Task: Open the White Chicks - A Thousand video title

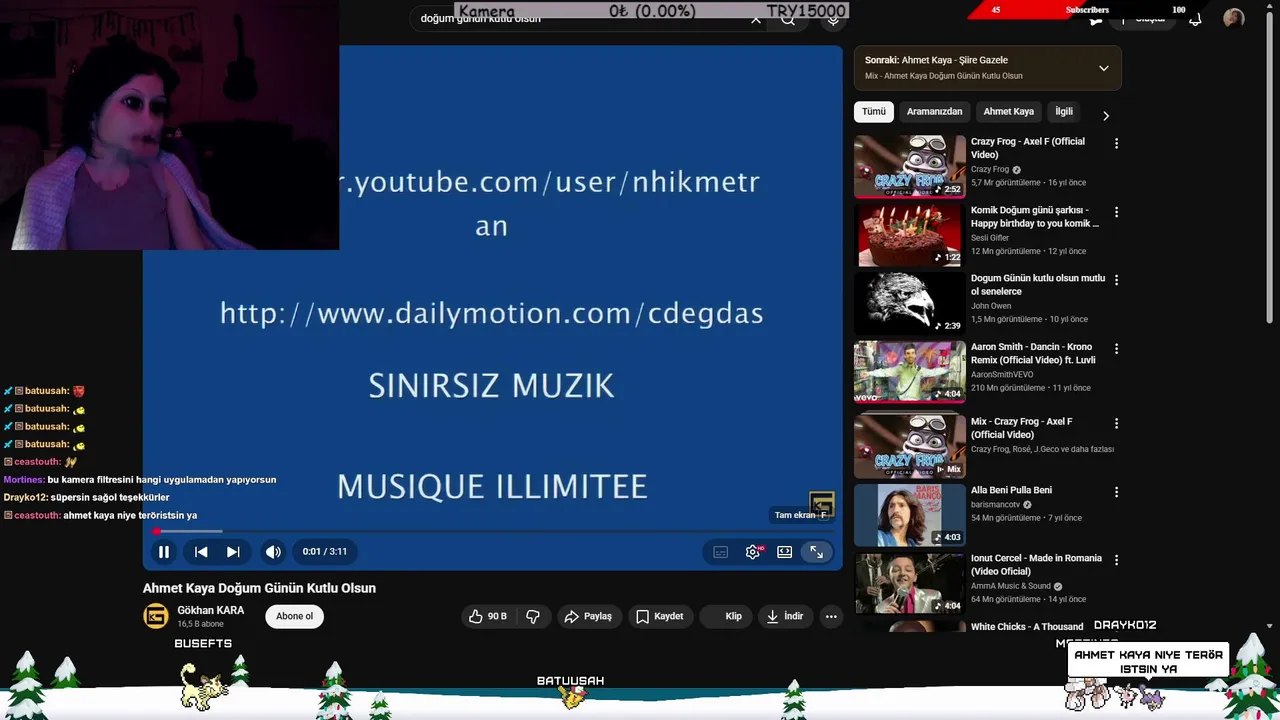Action: [1027, 626]
